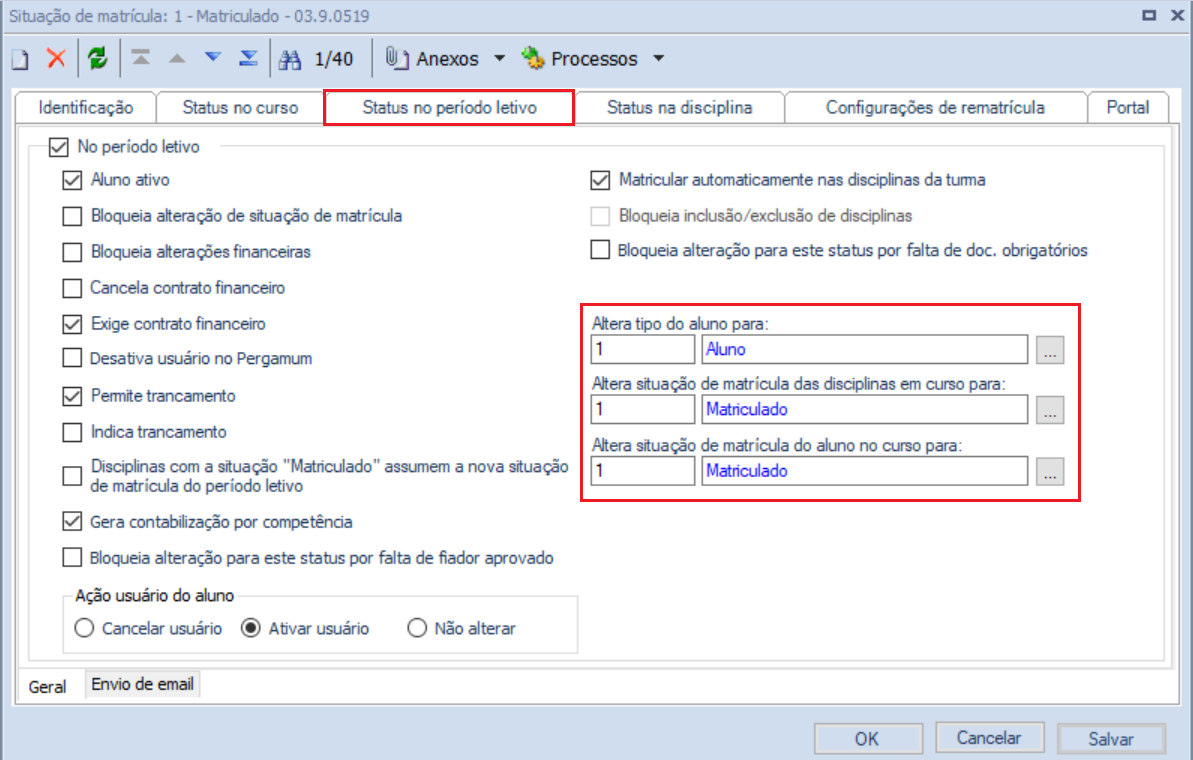
Task: Maximize the dialog window
Action: point(1149,15)
